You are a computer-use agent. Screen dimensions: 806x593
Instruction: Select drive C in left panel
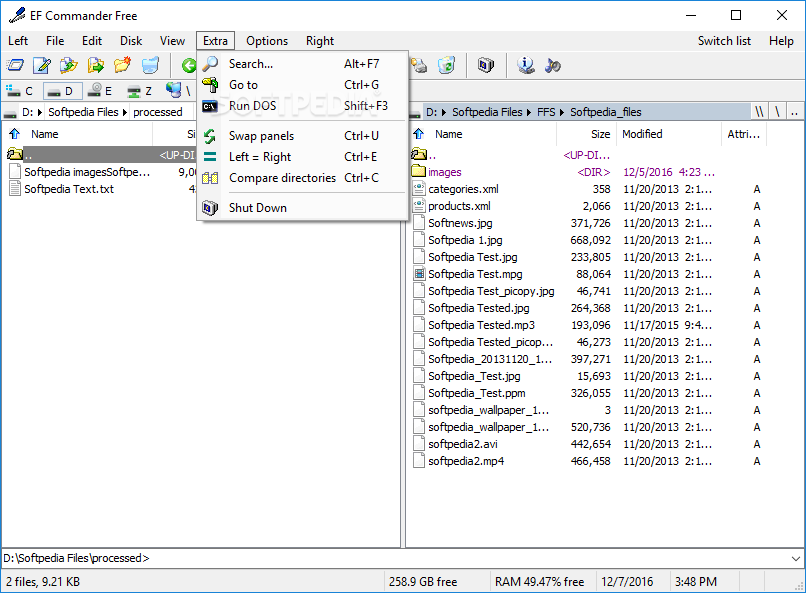20,91
